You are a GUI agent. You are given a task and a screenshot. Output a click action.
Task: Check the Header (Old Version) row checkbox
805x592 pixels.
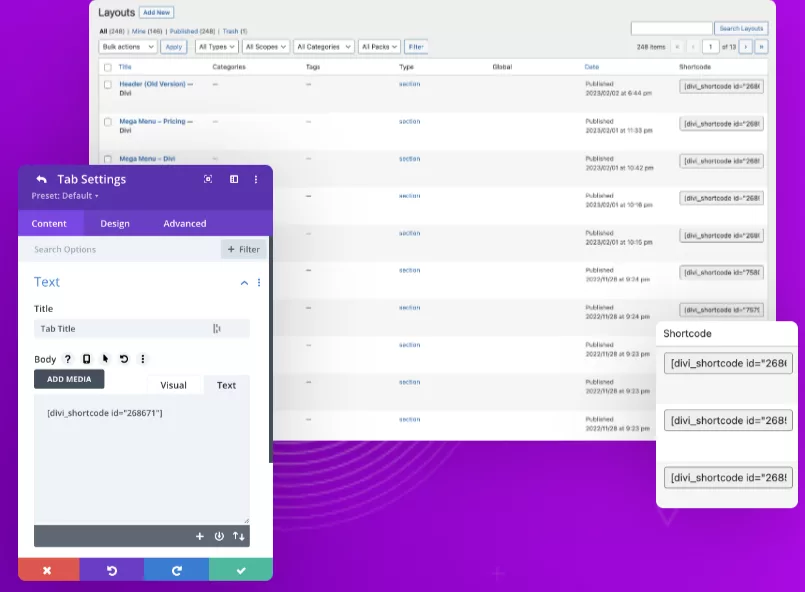[x=107, y=85]
